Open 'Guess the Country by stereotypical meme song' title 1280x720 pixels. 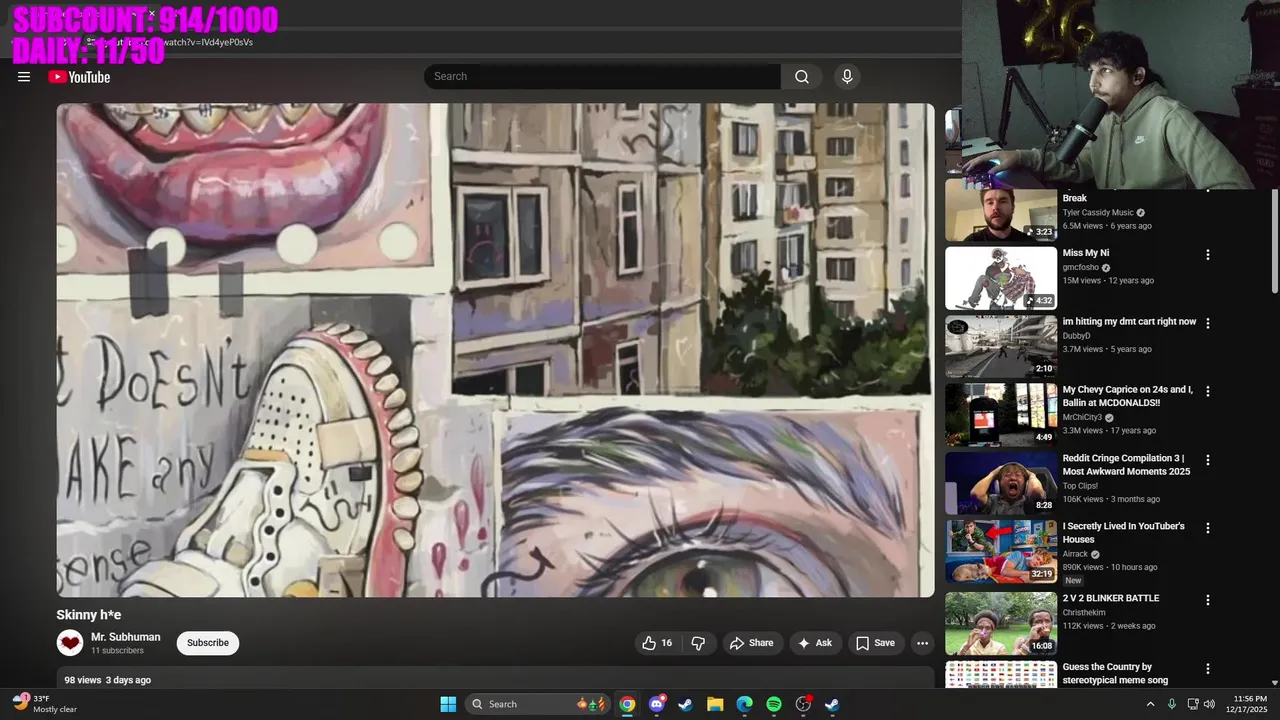[x=1115, y=674]
